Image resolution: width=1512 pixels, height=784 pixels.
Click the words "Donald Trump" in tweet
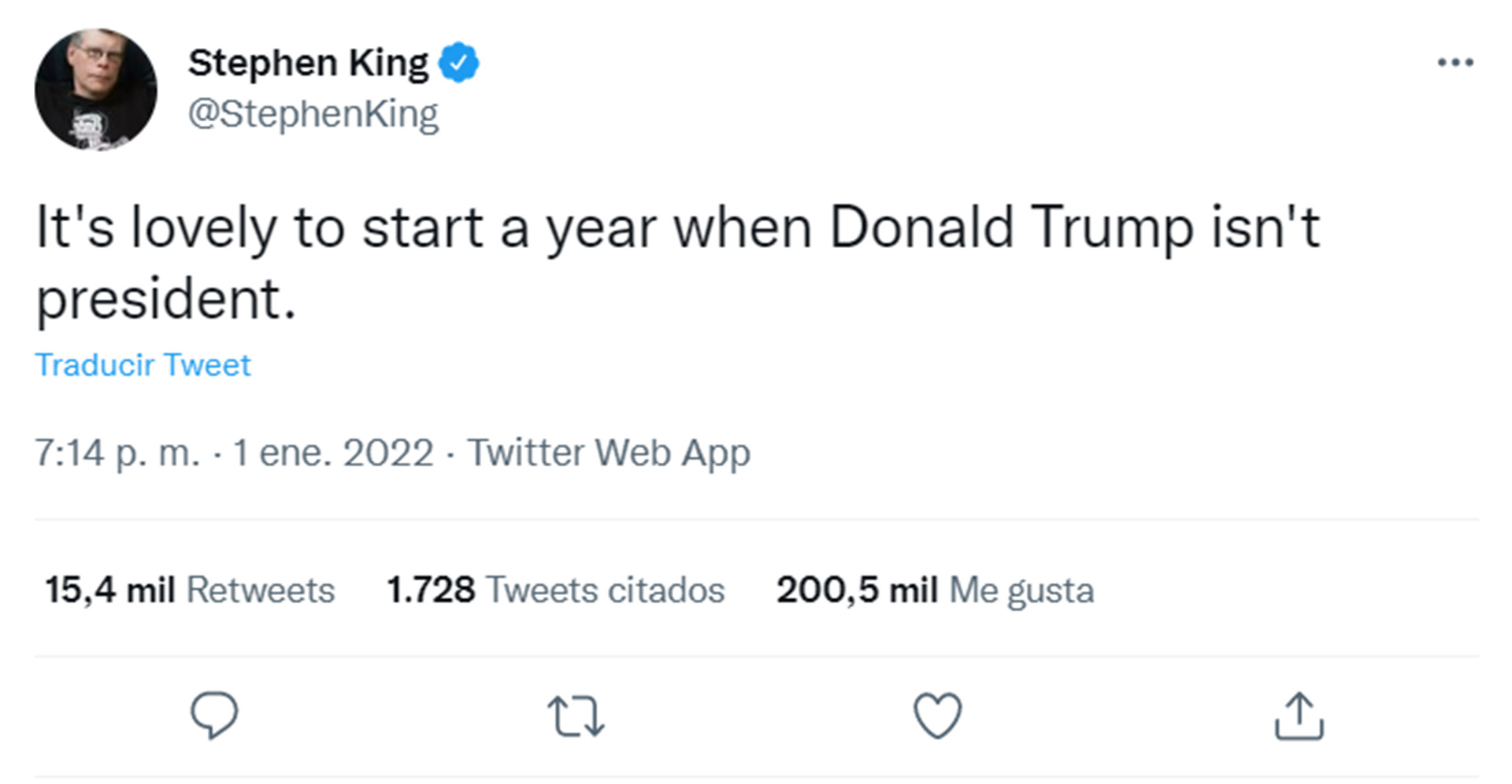tap(1011, 228)
